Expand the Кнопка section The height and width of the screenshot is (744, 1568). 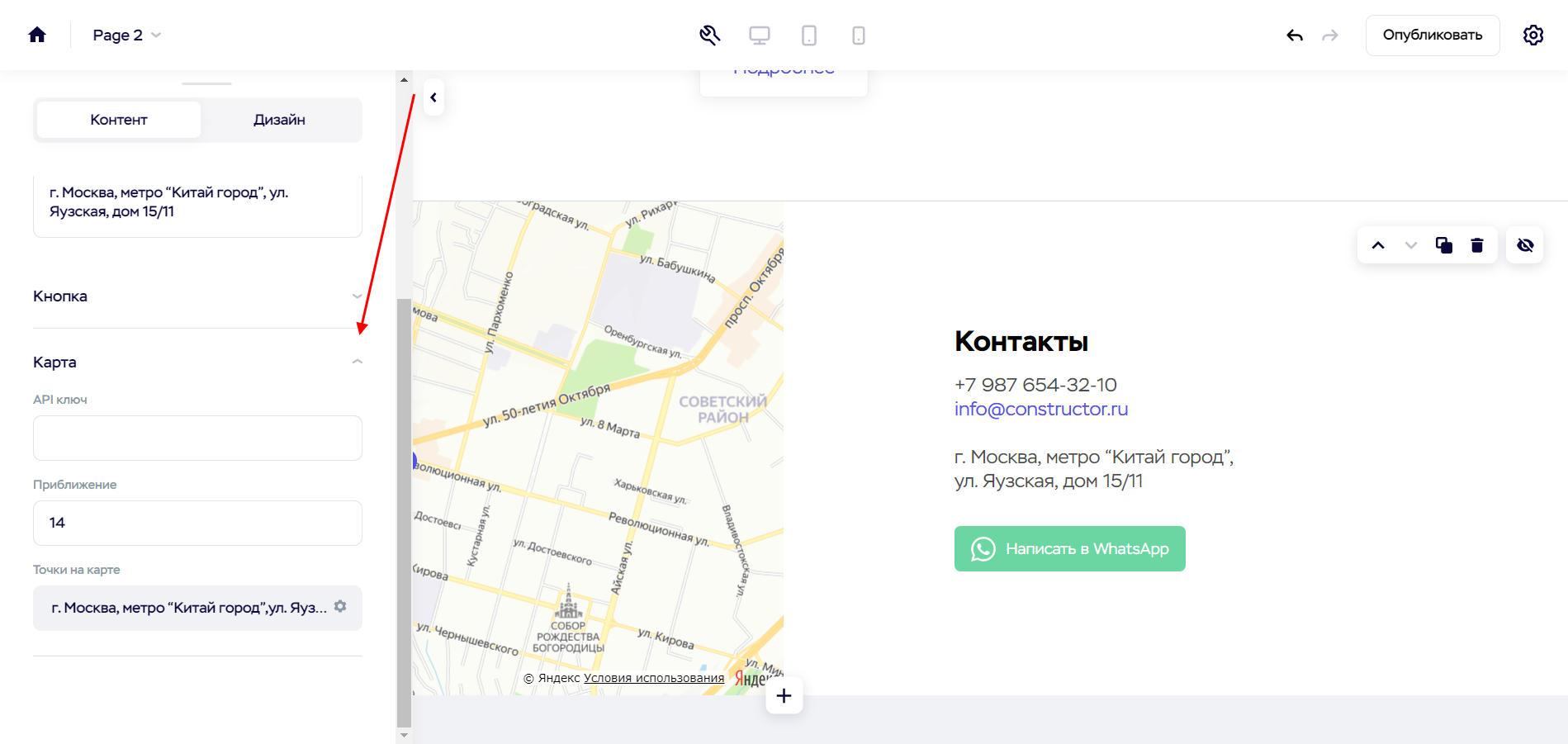coord(357,296)
